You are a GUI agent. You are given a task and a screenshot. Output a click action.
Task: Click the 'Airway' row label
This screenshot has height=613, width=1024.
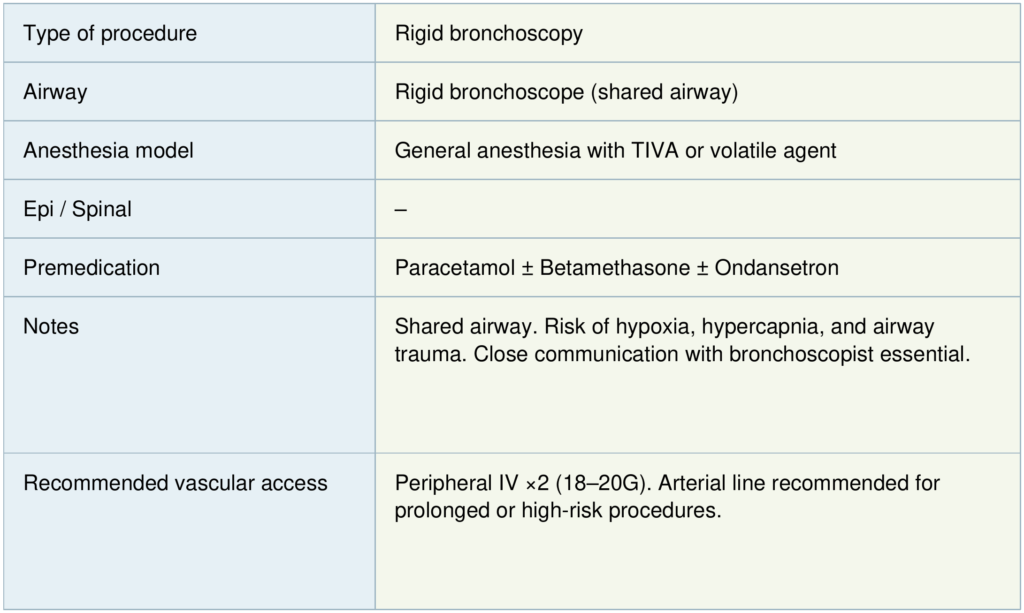click(x=55, y=92)
